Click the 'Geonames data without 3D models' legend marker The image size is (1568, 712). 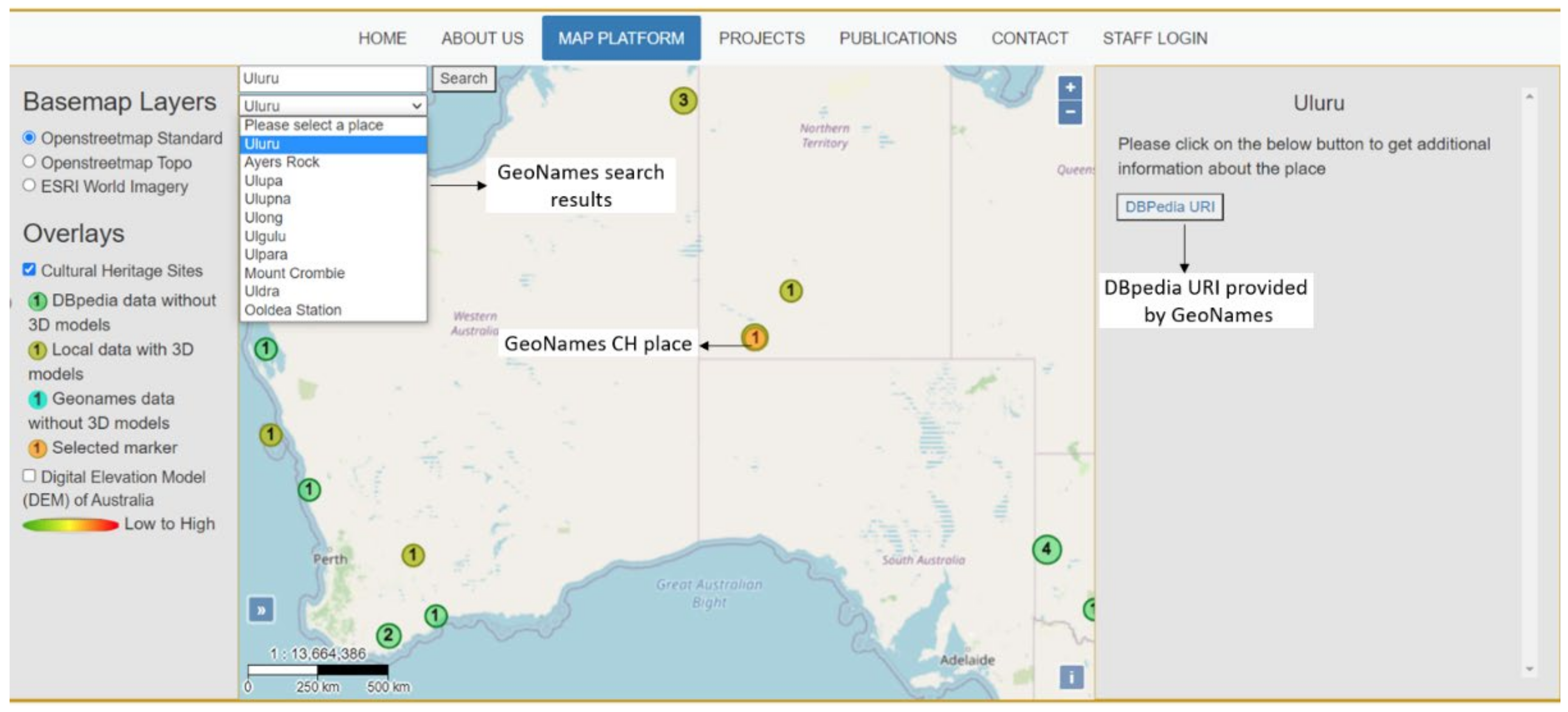[x=37, y=400]
